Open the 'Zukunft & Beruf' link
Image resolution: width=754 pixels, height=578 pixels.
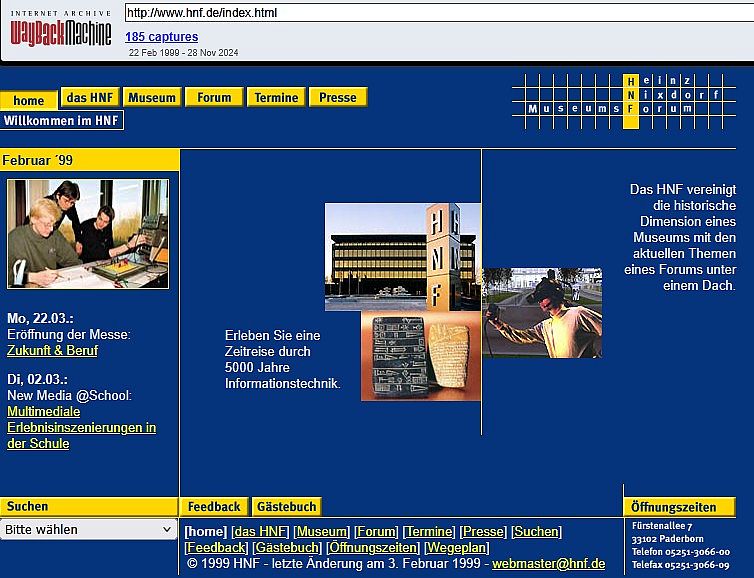(x=52, y=351)
